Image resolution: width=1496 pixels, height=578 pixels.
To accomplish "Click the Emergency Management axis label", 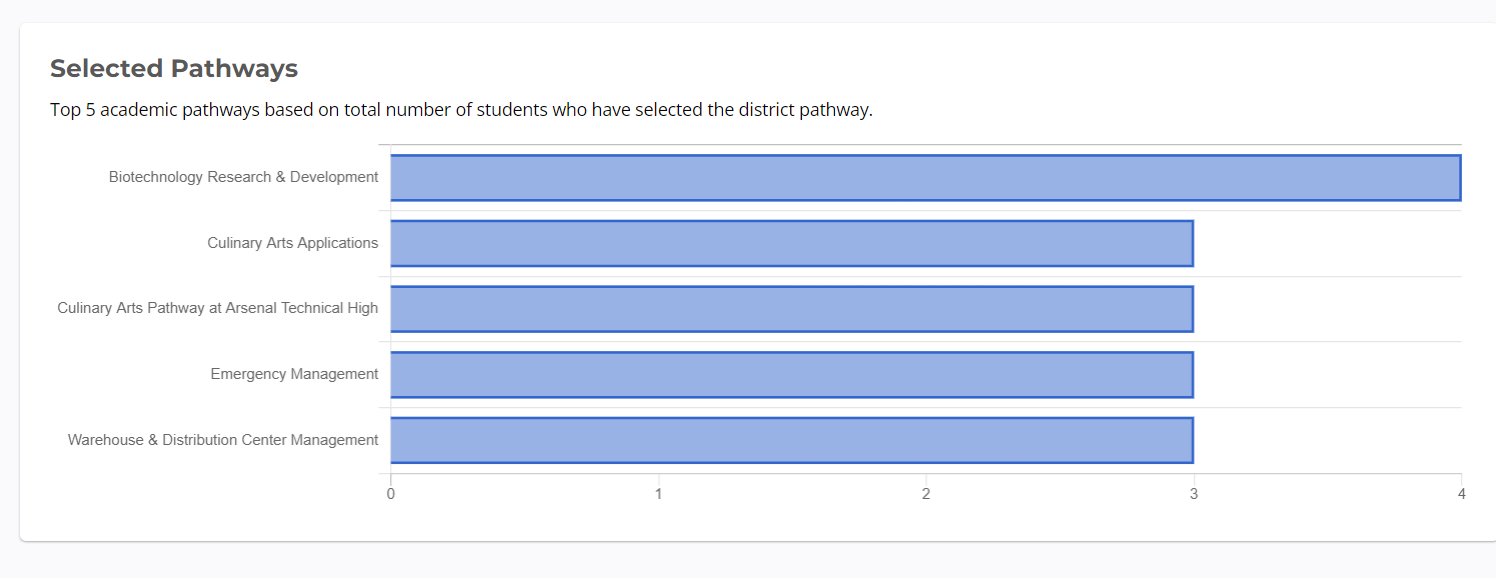I will pos(294,374).
